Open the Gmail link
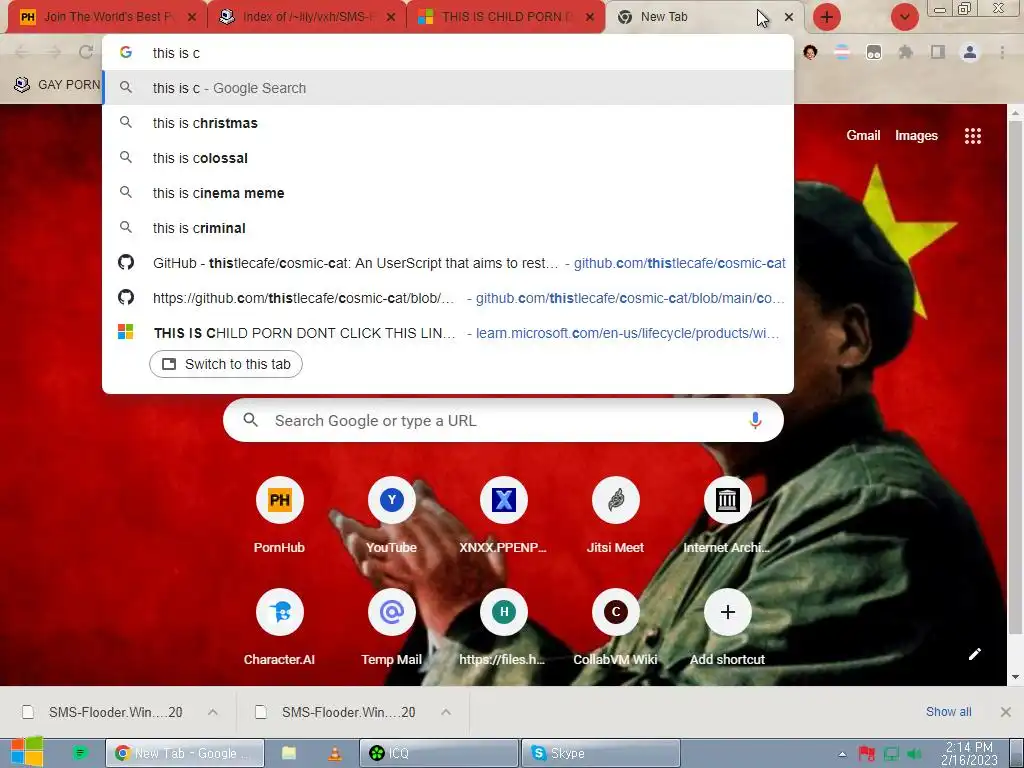This screenshot has width=1024, height=768. tap(863, 135)
